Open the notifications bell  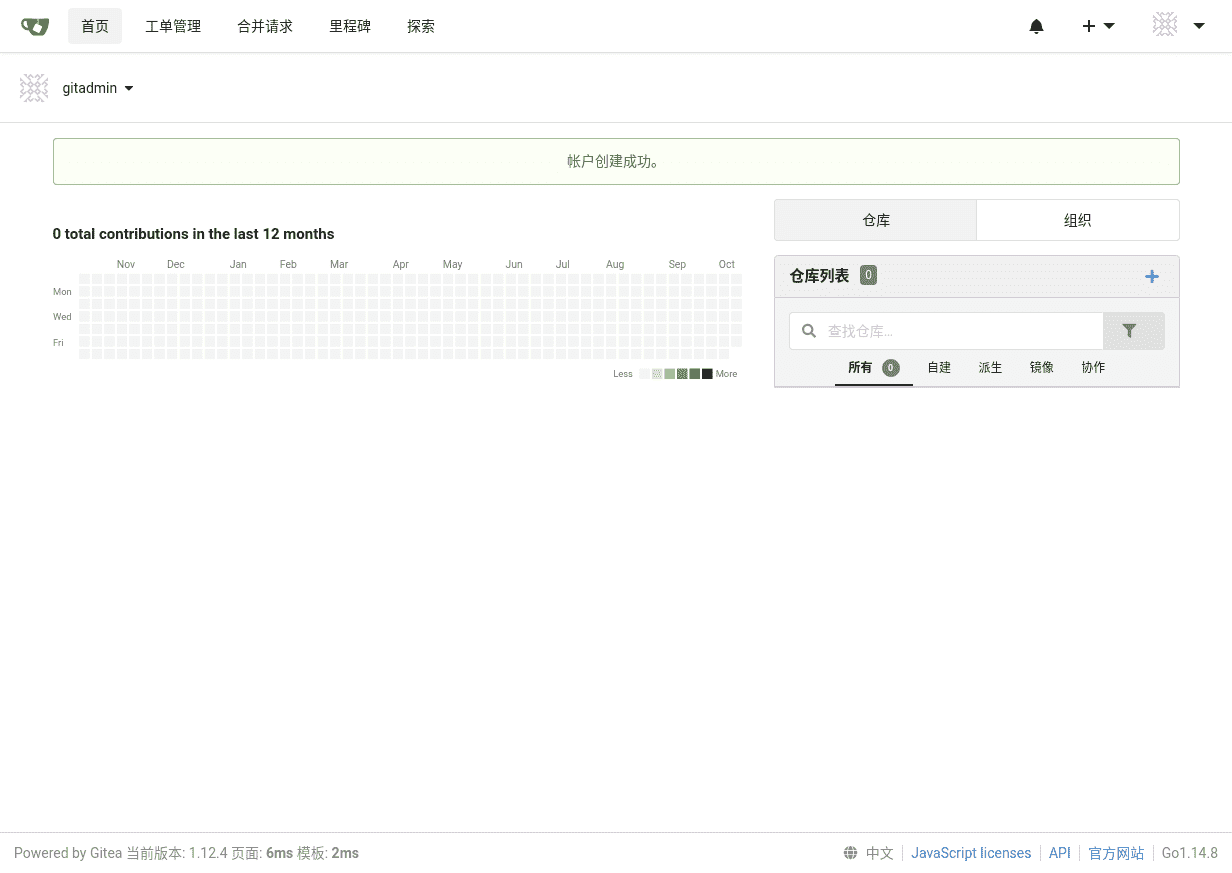click(1036, 26)
